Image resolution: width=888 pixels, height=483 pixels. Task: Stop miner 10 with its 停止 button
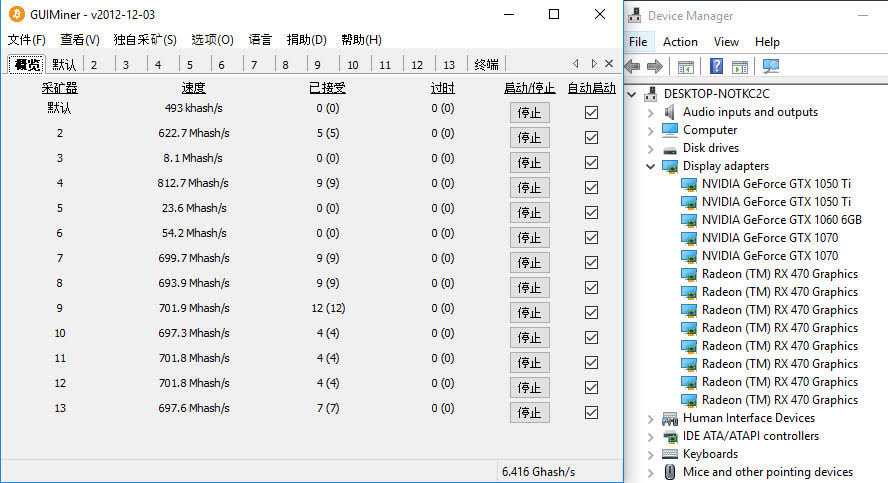(x=530, y=337)
